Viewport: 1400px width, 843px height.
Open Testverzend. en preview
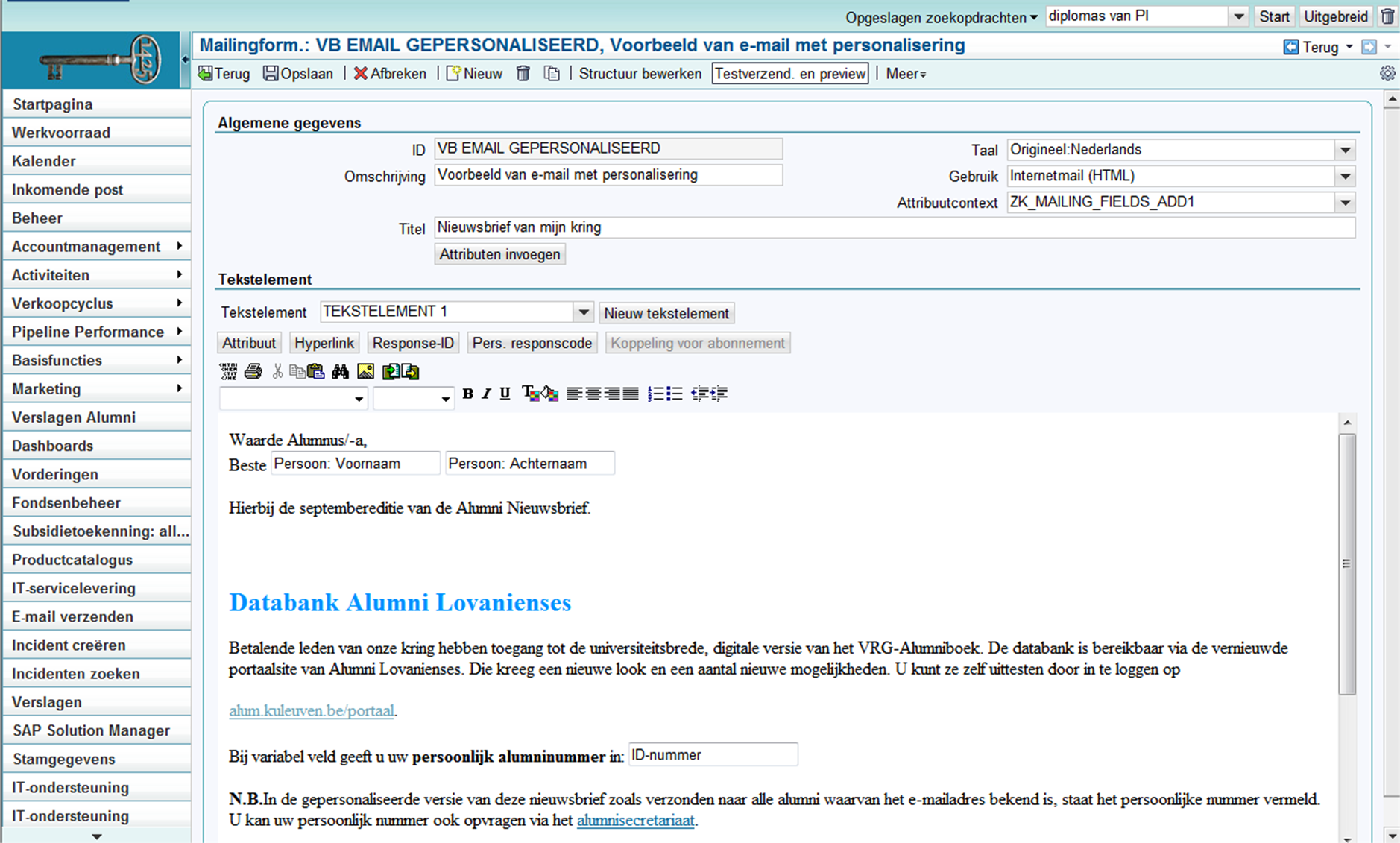(x=790, y=74)
